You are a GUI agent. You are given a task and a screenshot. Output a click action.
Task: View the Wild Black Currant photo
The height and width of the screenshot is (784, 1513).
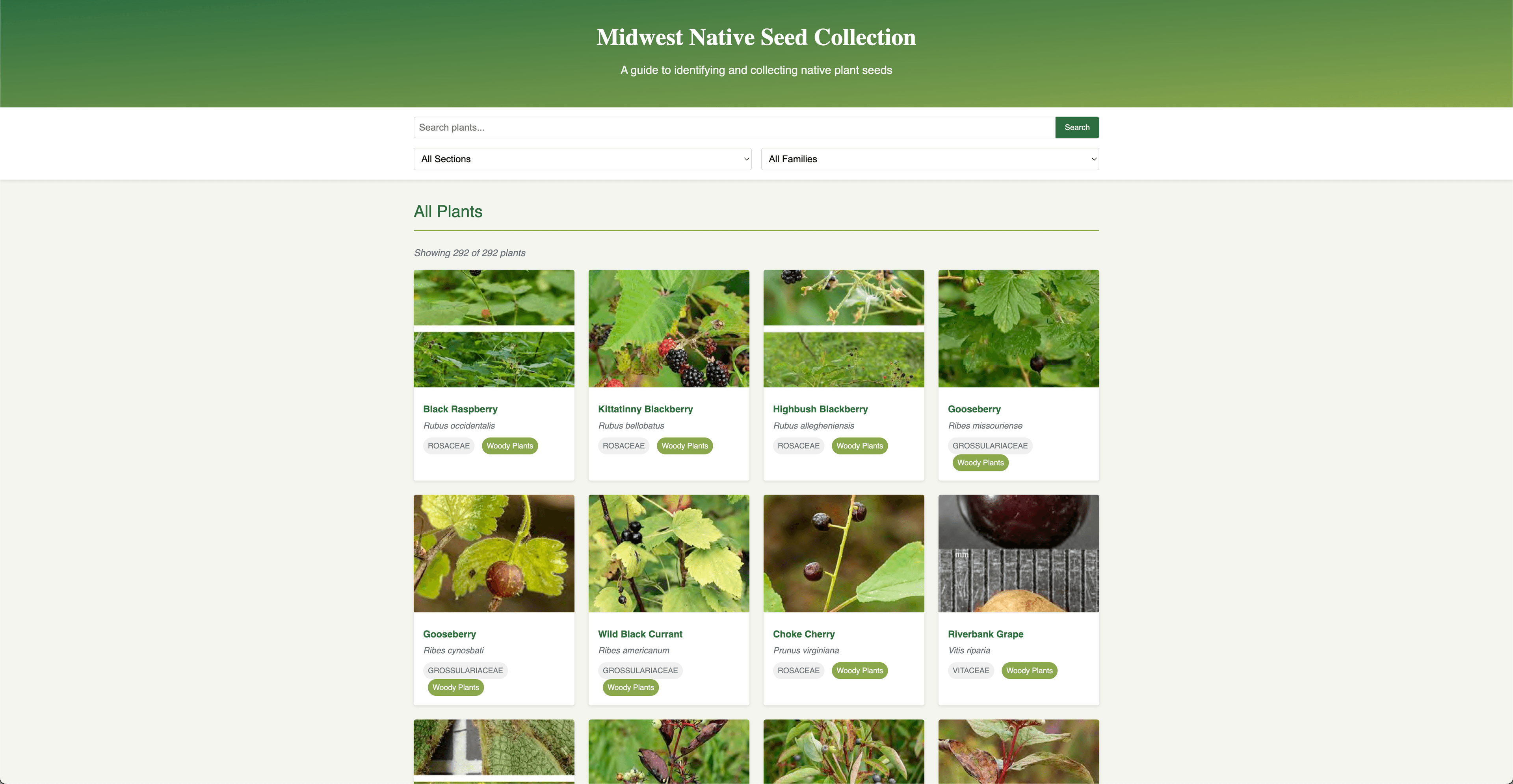668,553
